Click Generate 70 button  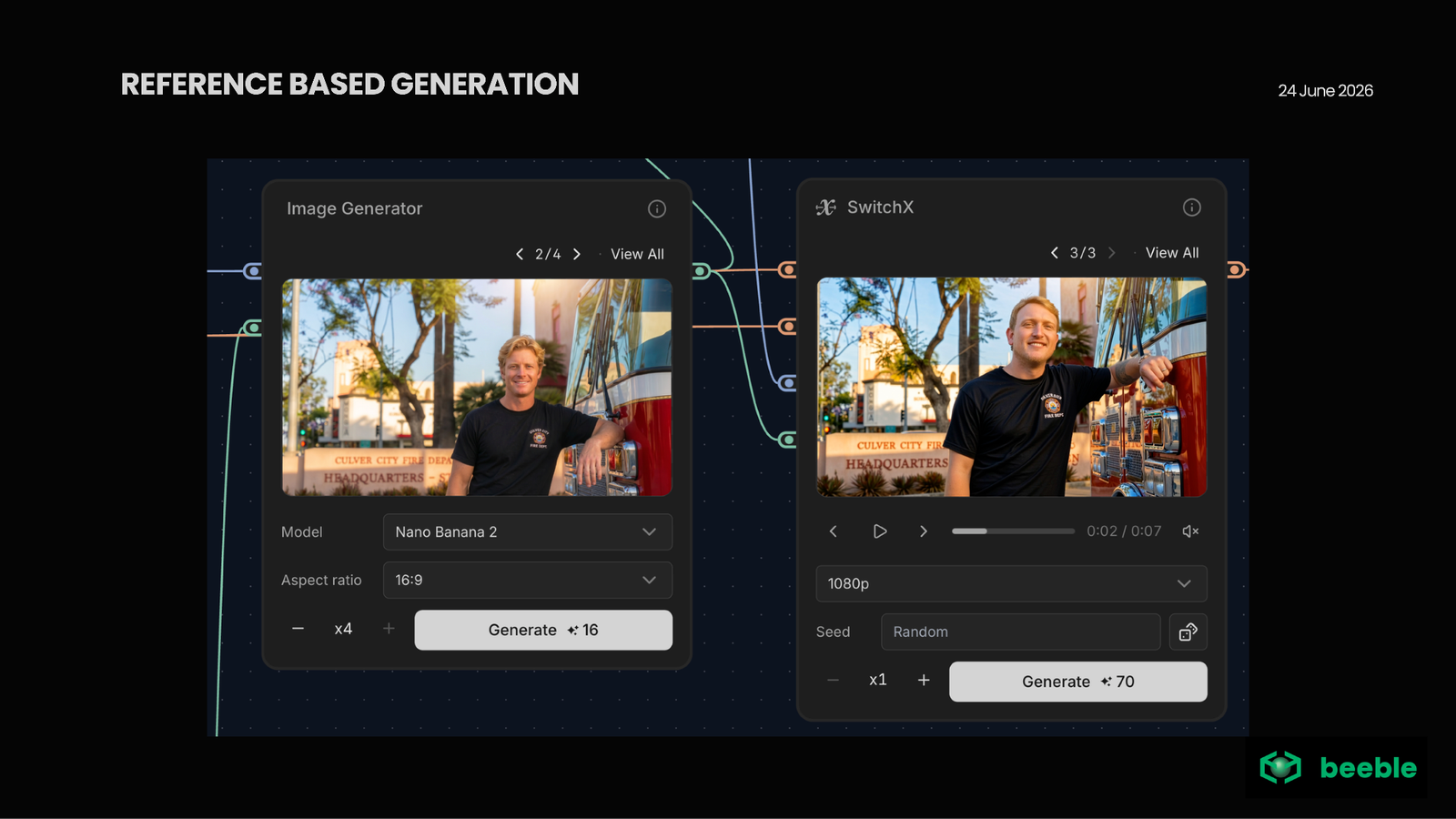[1078, 682]
